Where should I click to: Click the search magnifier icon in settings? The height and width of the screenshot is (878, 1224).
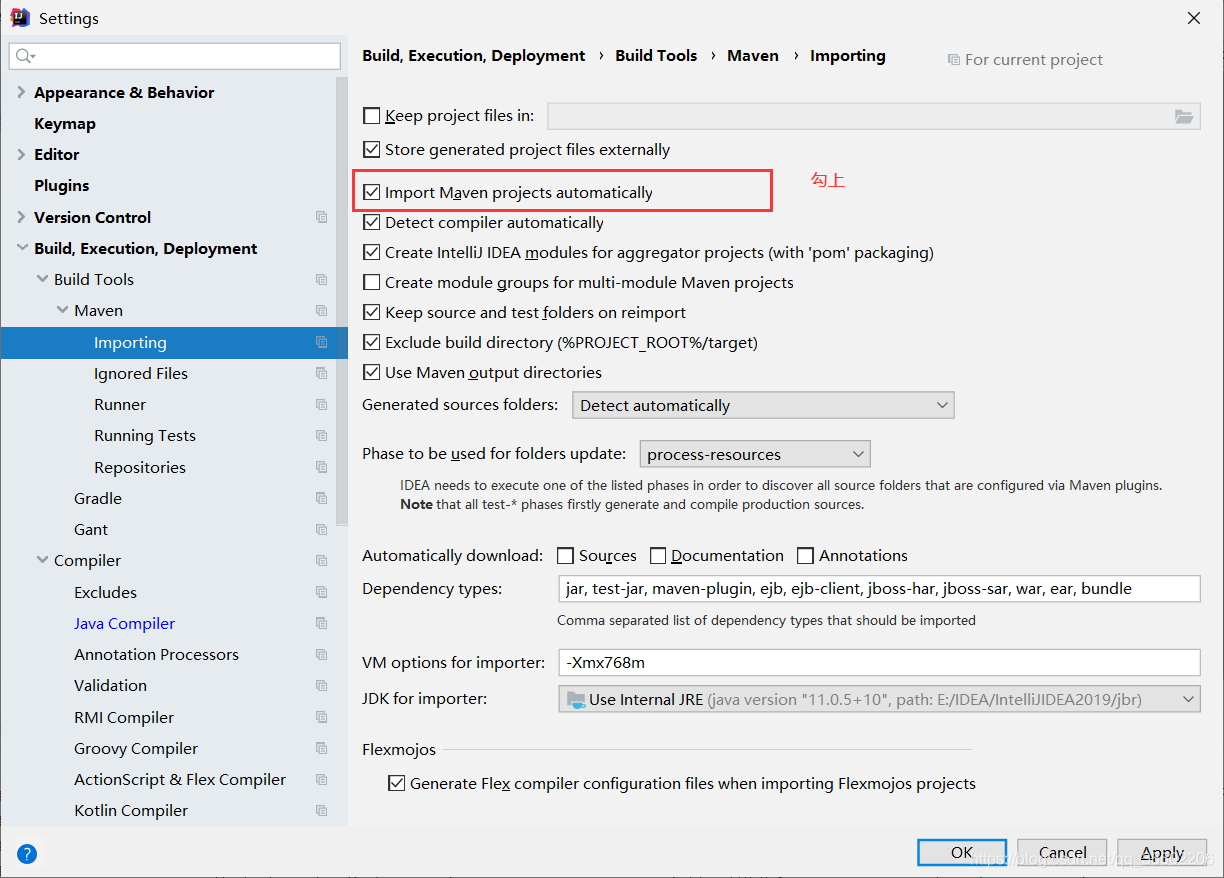(x=25, y=56)
